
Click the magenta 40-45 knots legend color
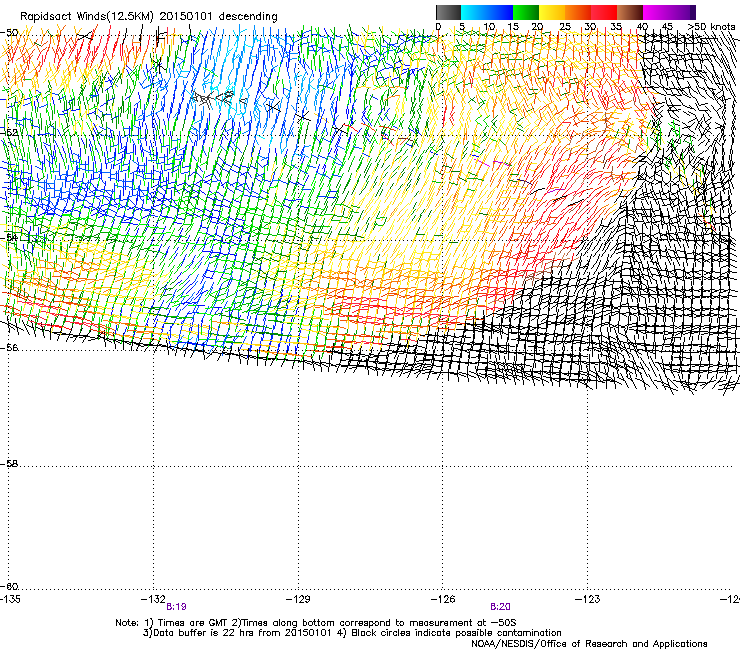click(x=656, y=12)
